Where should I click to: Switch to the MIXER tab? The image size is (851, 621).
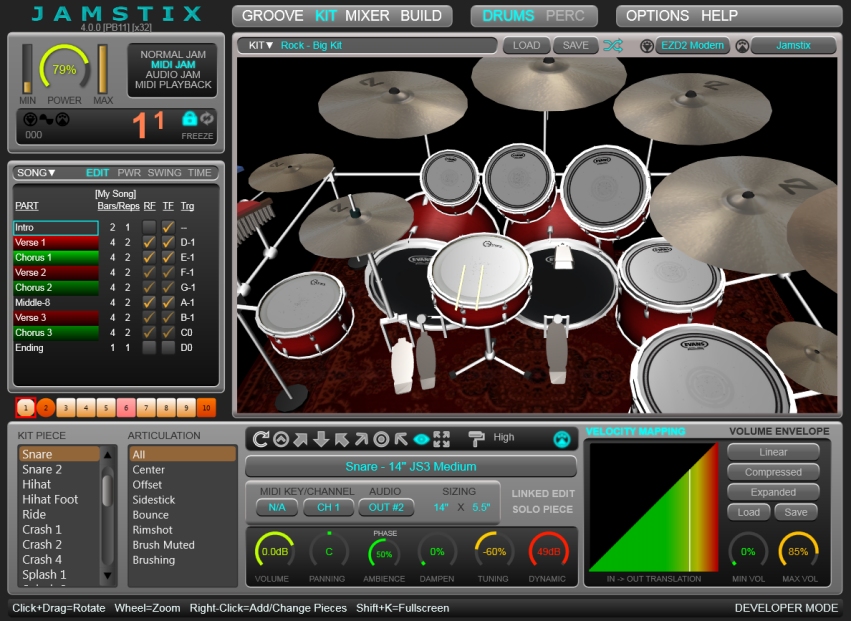(x=367, y=16)
